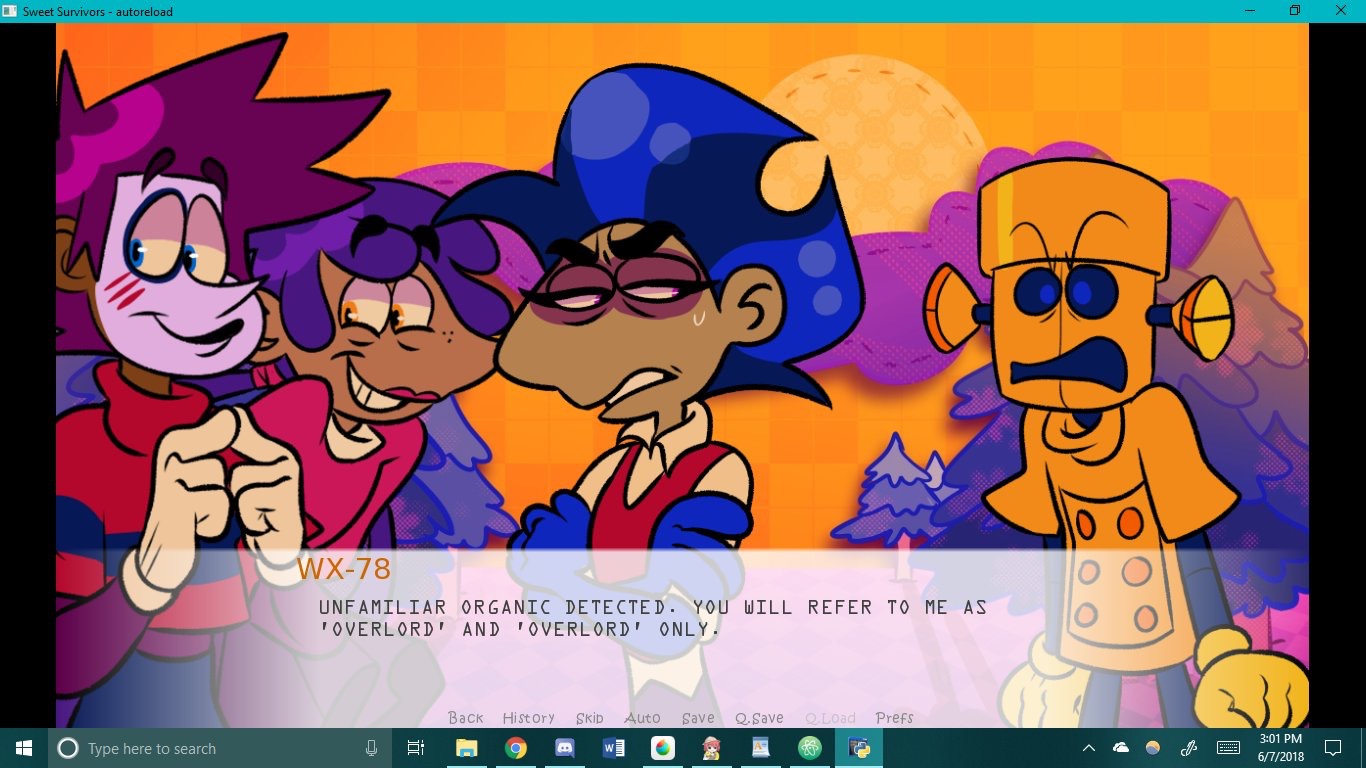Launch Google Chrome from the taskbar
This screenshot has width=1366, height=768.
click(x=516, y=748)
